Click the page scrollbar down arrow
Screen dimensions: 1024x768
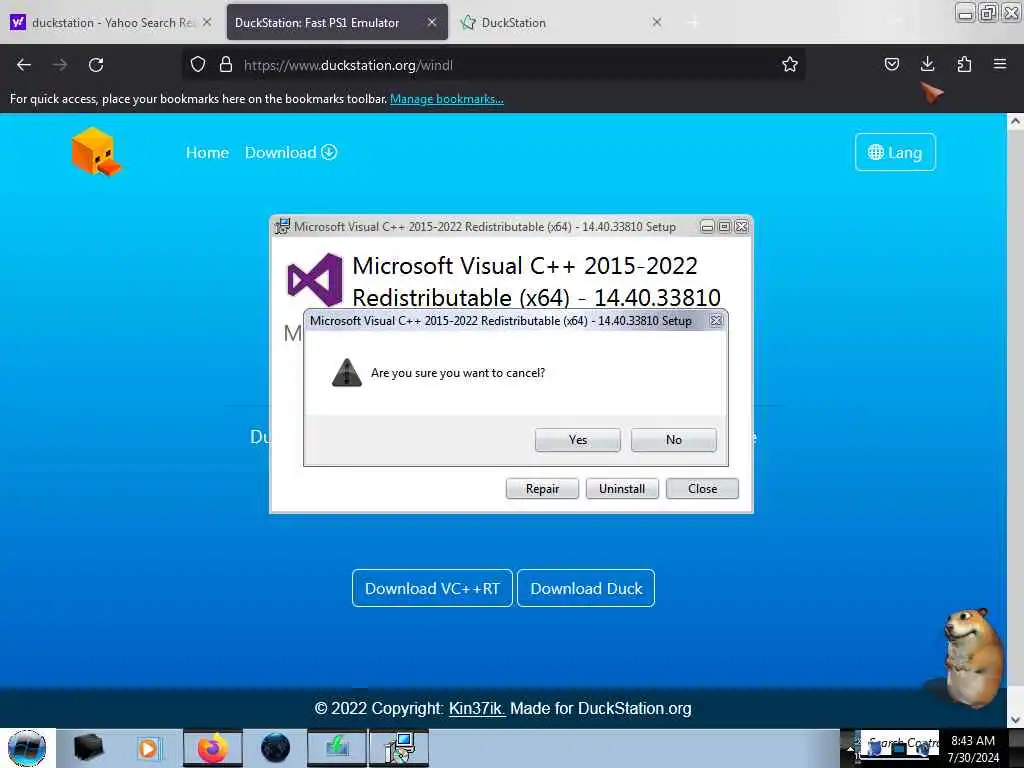click(1015, 719)
